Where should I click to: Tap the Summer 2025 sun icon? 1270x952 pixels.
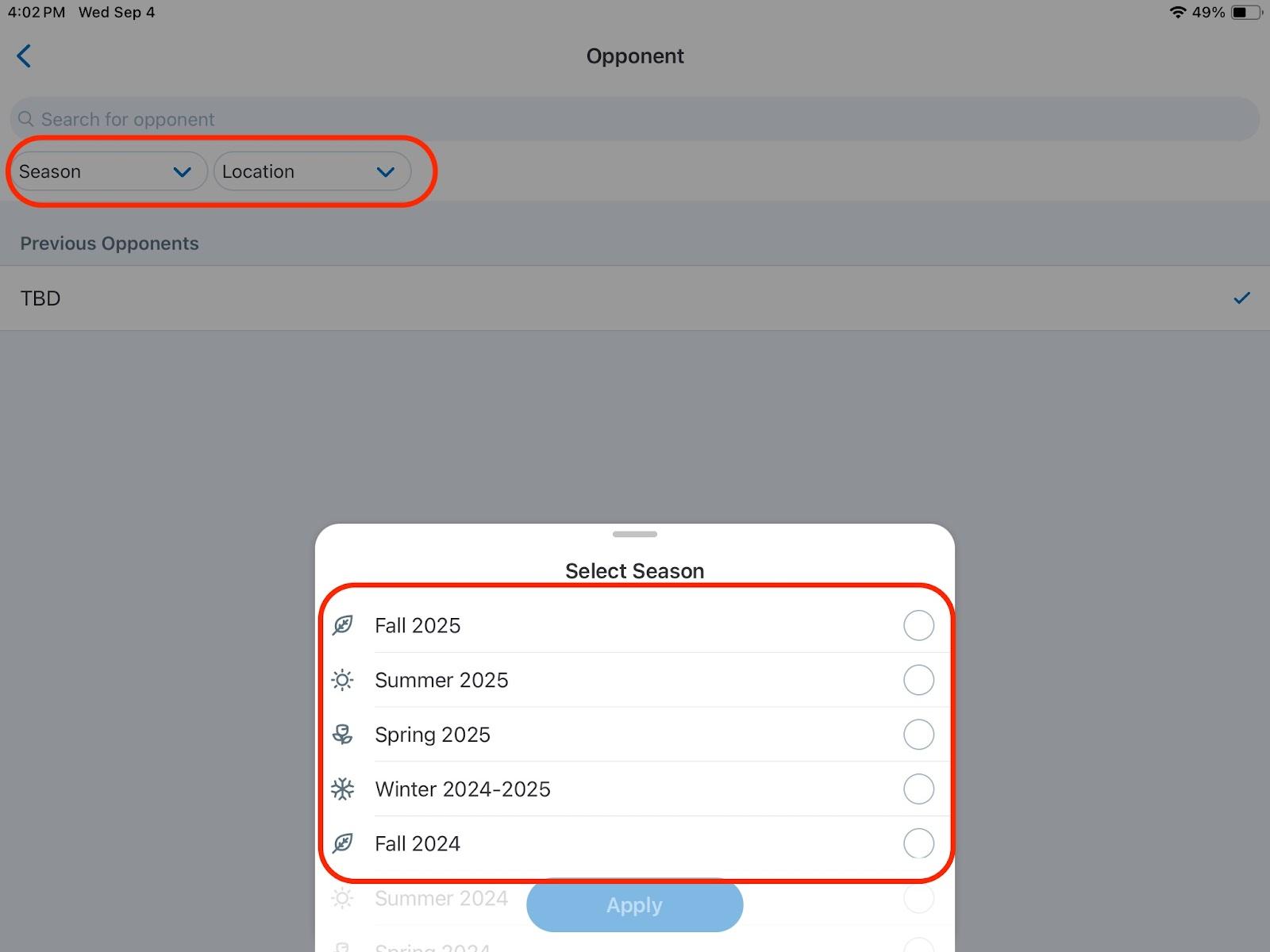pos(343,680)
